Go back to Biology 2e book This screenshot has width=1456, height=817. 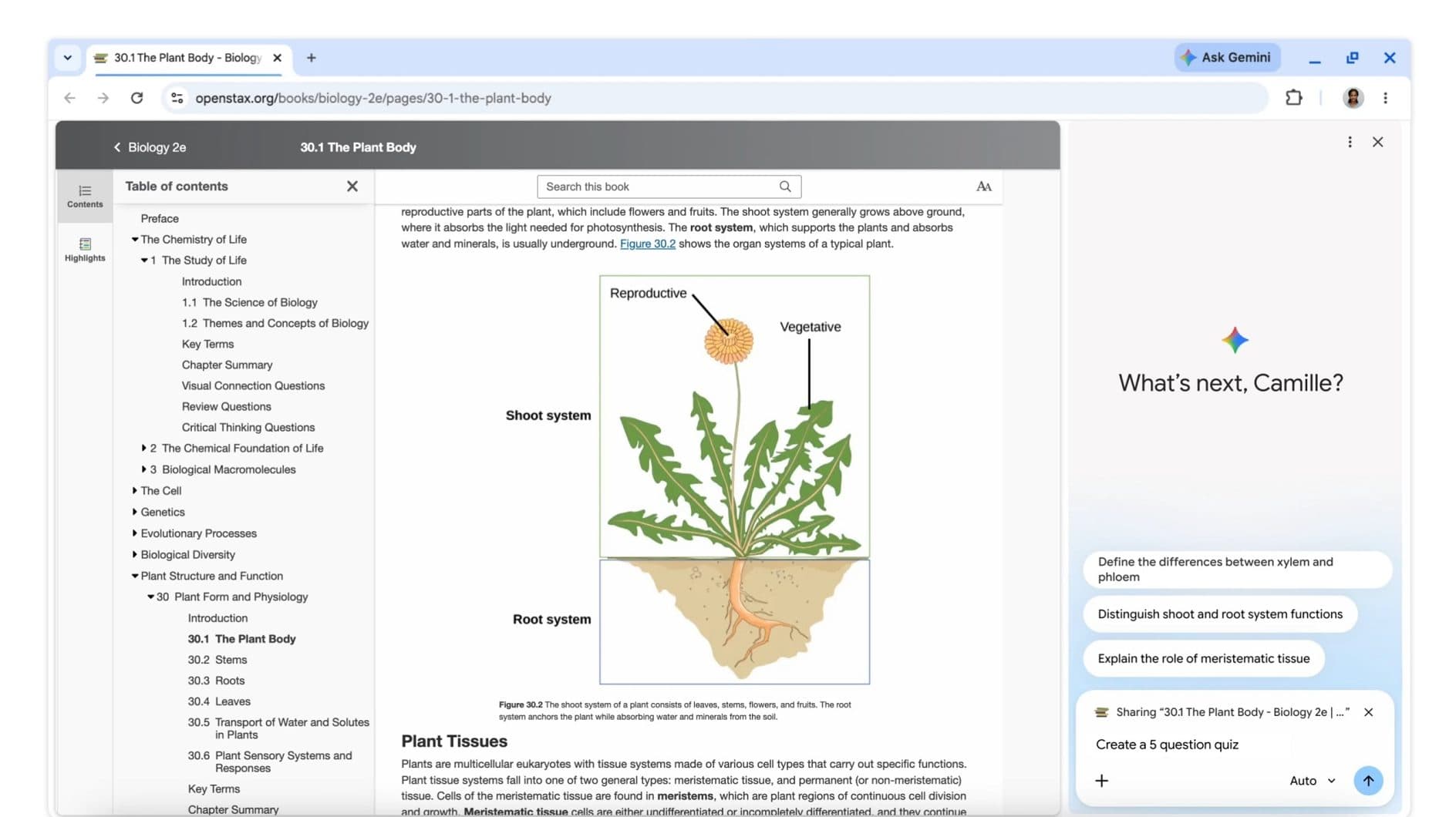tap(150, 147)
